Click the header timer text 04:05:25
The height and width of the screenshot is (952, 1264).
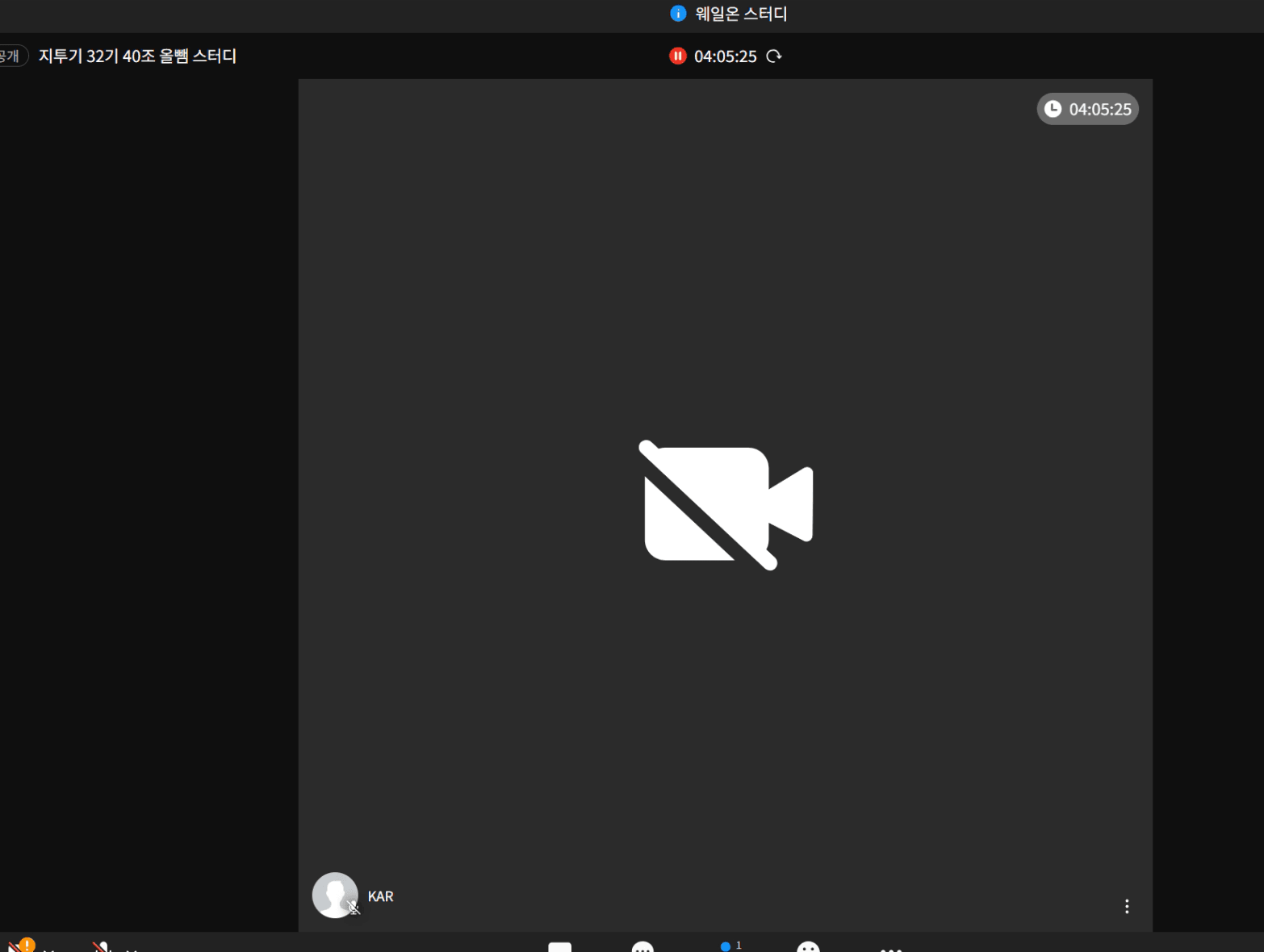pyautogui.click(x=726, y=56)
